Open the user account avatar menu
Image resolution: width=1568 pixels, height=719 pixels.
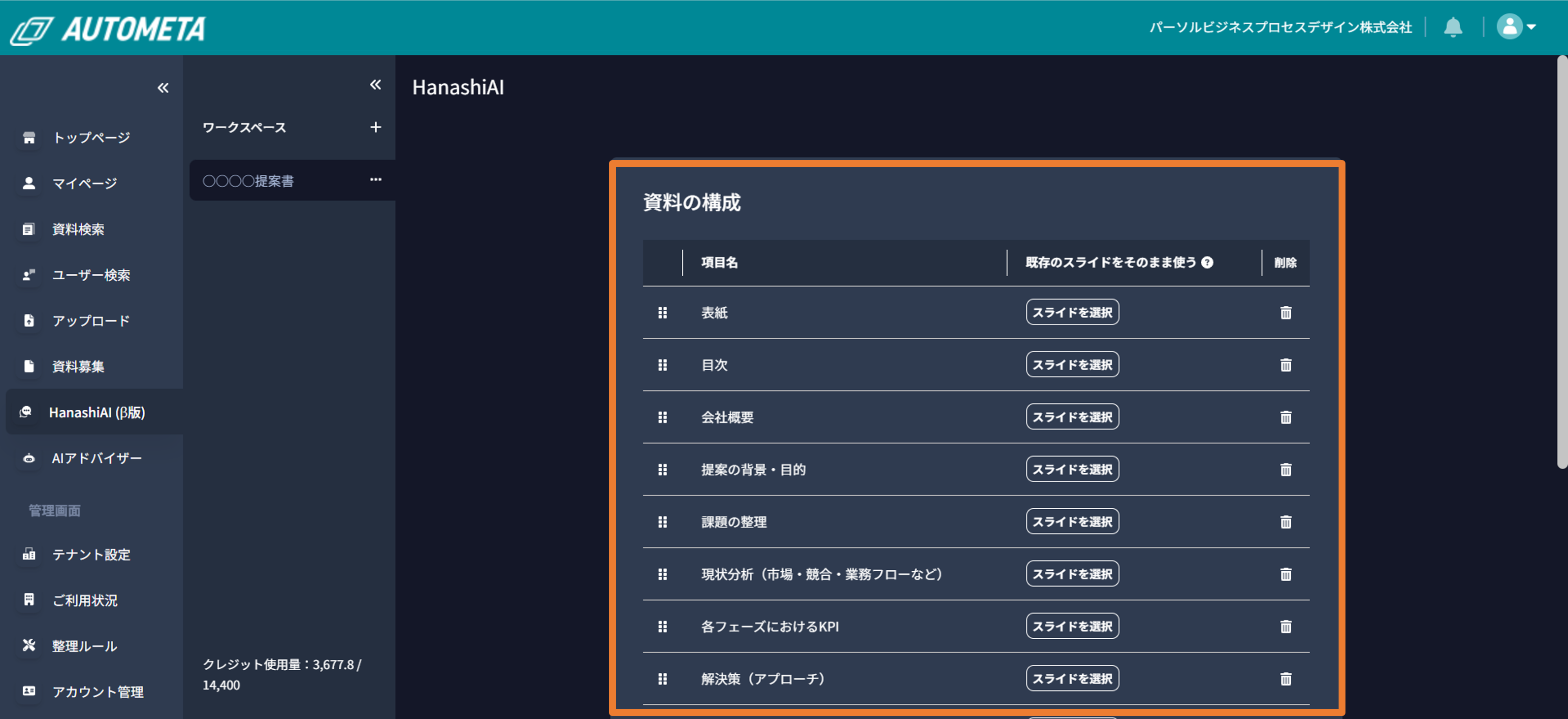[x=1516, y=27]
